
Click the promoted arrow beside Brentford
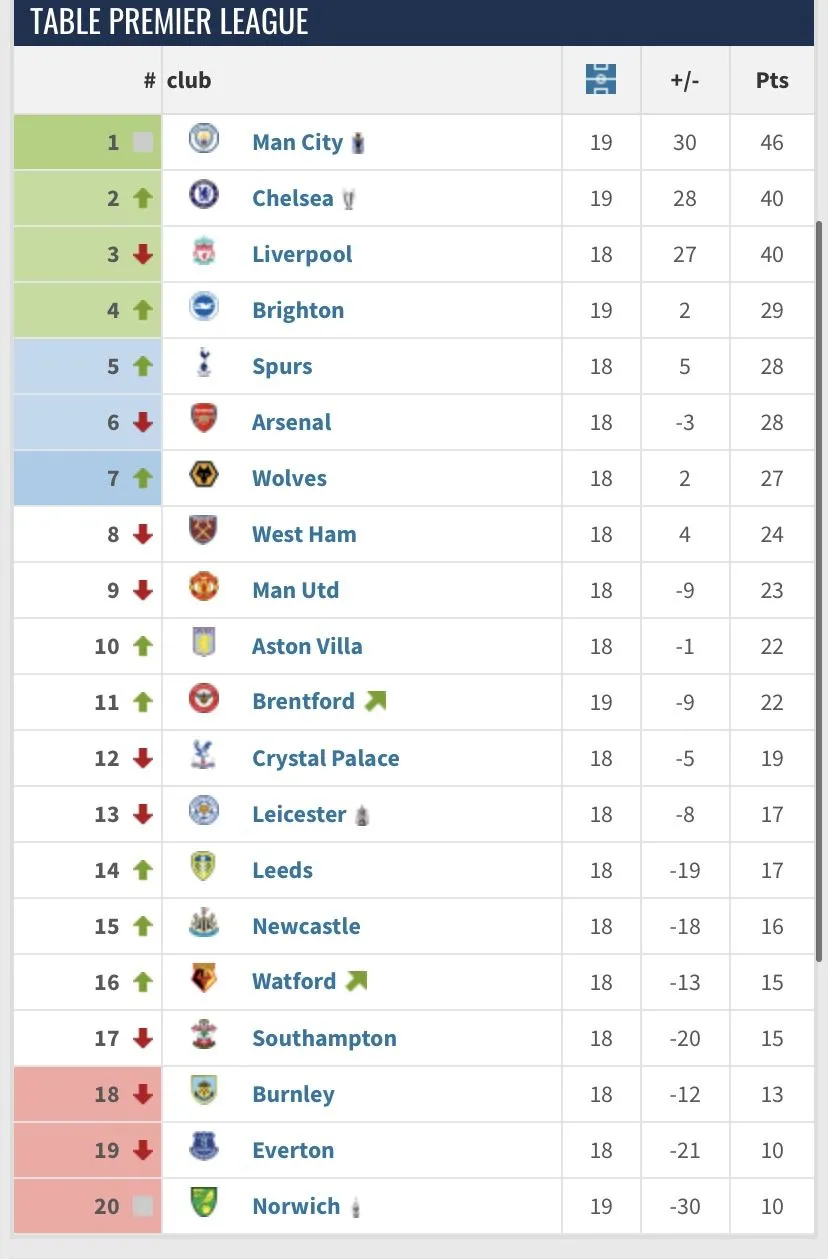(x=375, y=701)
